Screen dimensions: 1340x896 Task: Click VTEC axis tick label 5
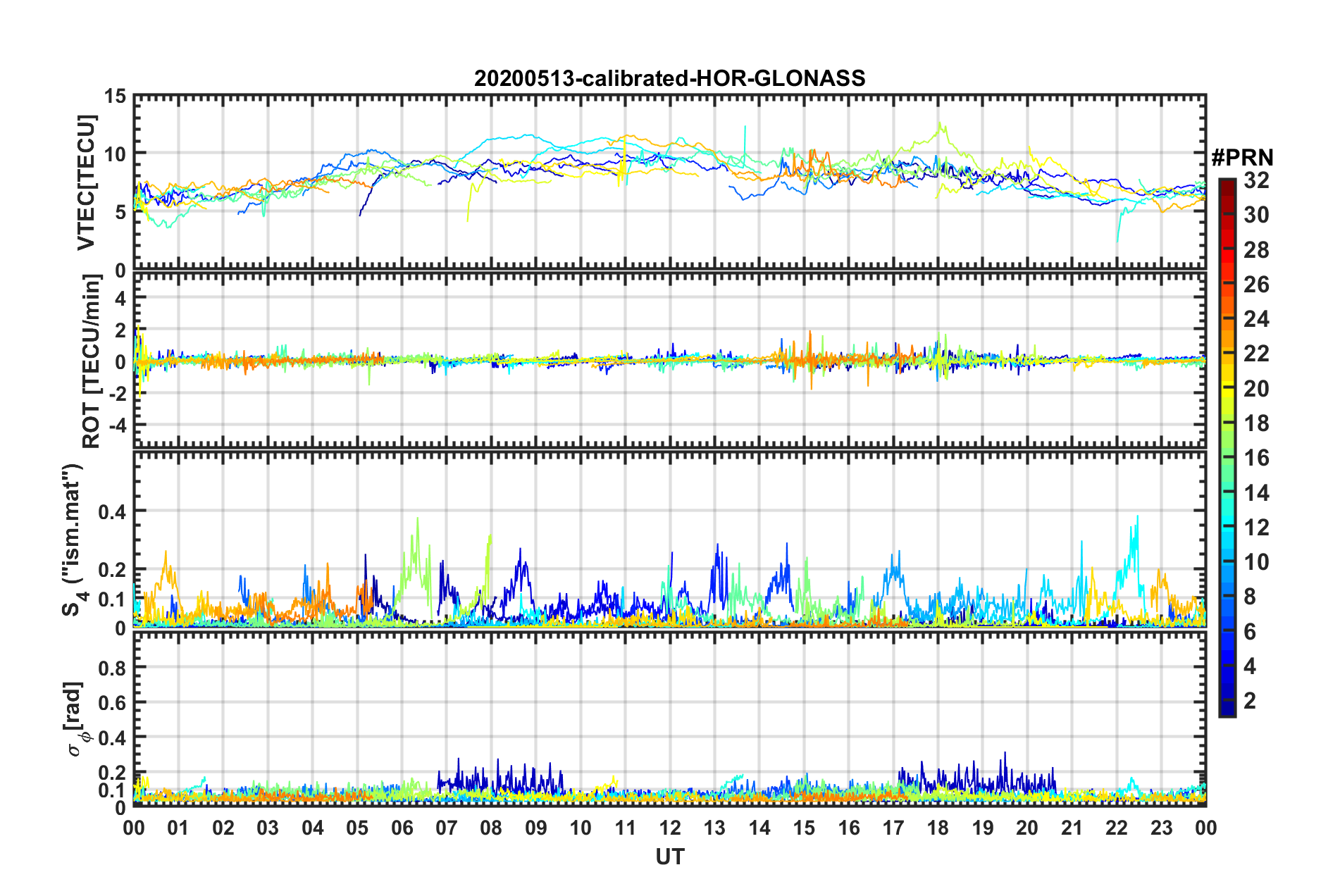[x=120, y=212]
